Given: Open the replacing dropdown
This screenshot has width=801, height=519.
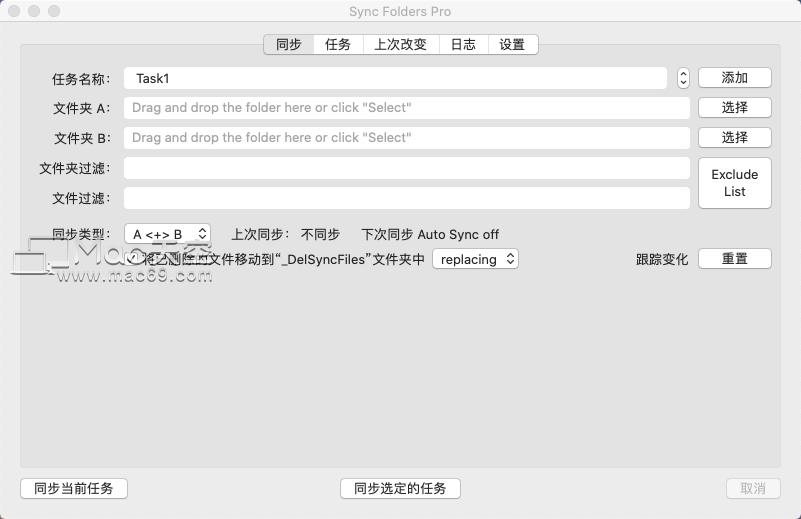Looking at the screenshot, I should pos(476,259).
